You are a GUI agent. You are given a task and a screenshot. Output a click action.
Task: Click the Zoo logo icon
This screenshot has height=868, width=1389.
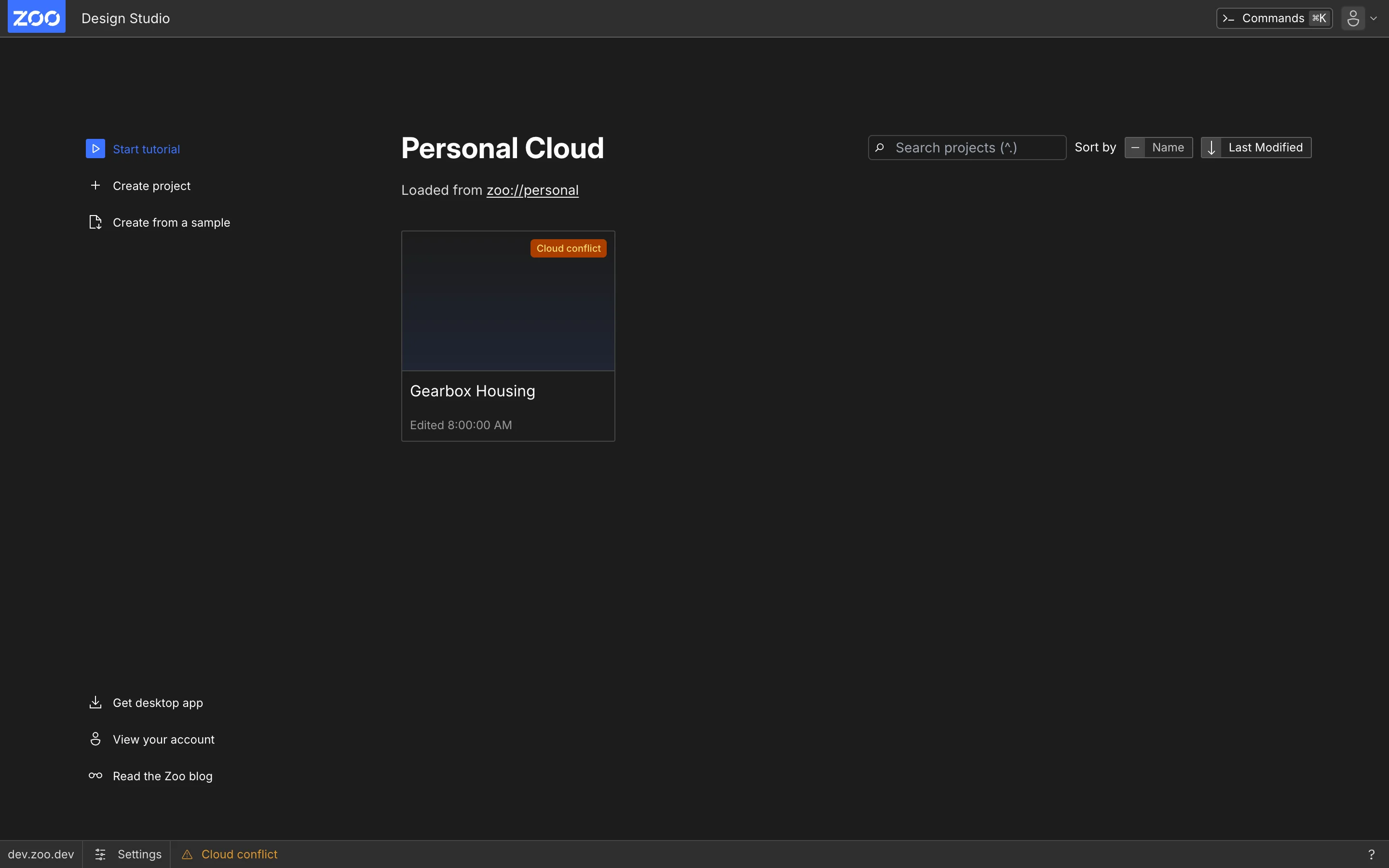(x=36, y=17)
